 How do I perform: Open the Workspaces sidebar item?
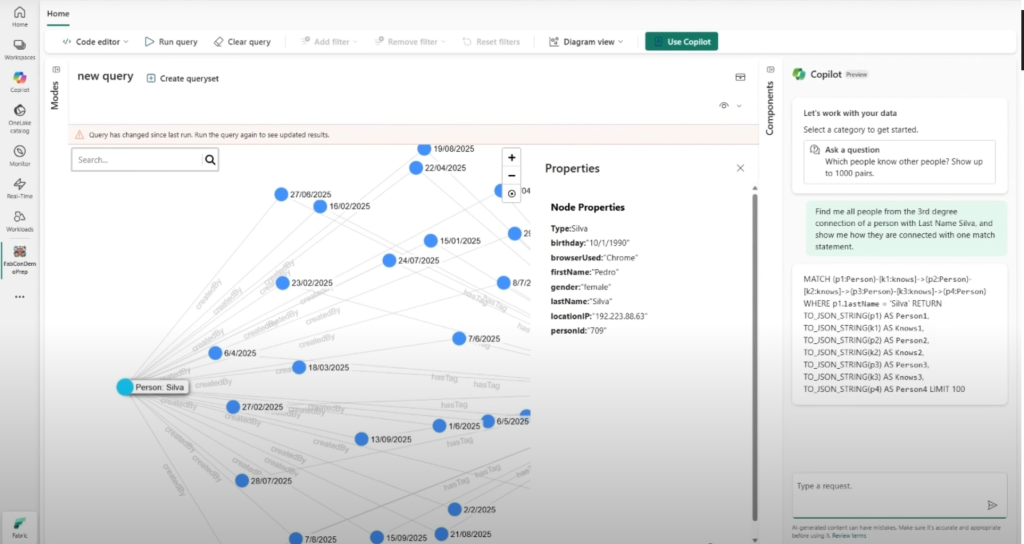coord(20,50)
